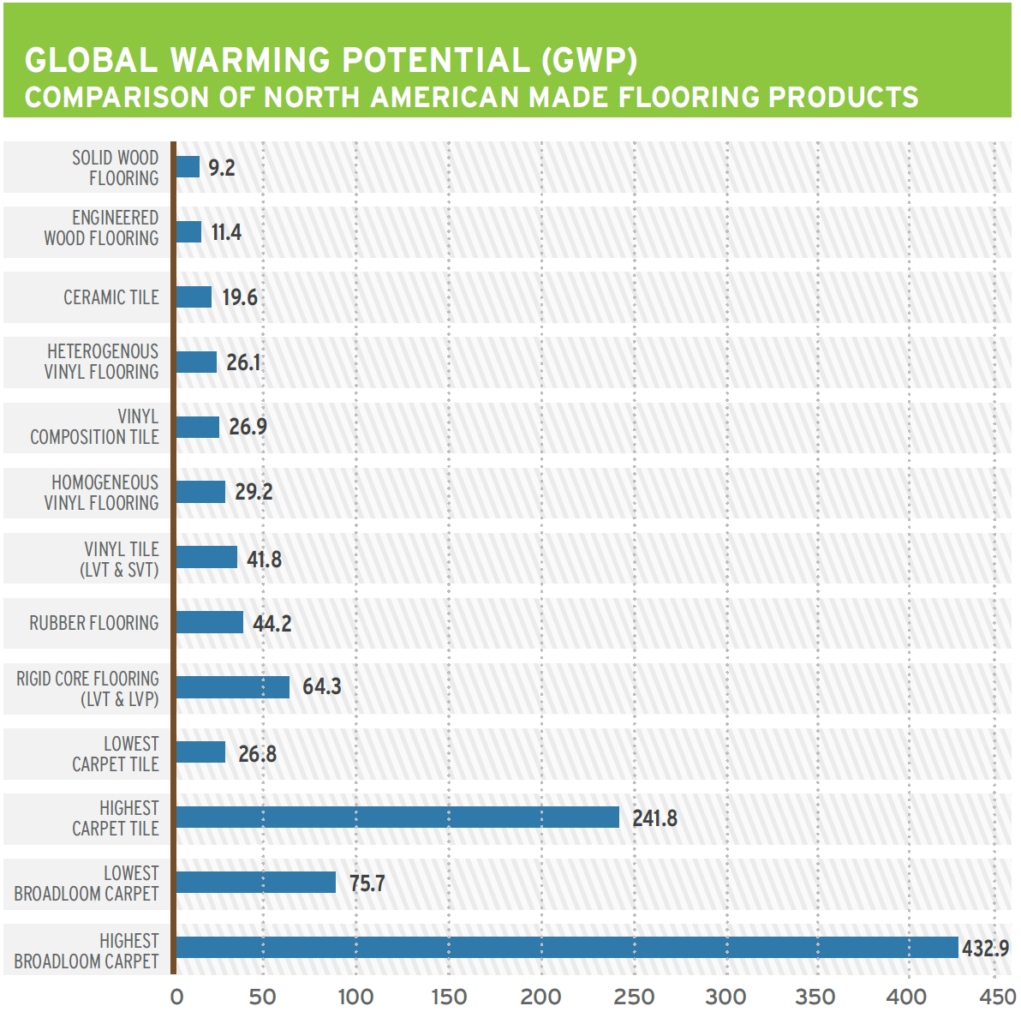Viewport: 1021px width, 1024px height.
Task: Select the 'Rigid Core Flooring (LVT & LVP)' label
Action: click(x=88, y=689)
